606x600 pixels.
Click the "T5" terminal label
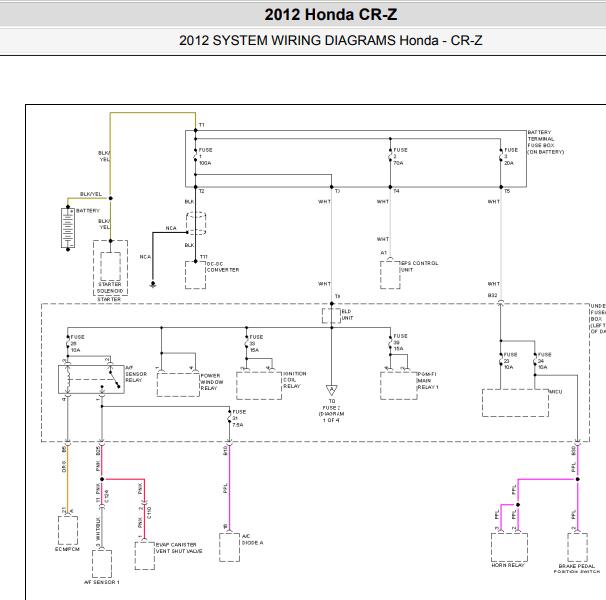pyautogui.click(x=507, y=191)
